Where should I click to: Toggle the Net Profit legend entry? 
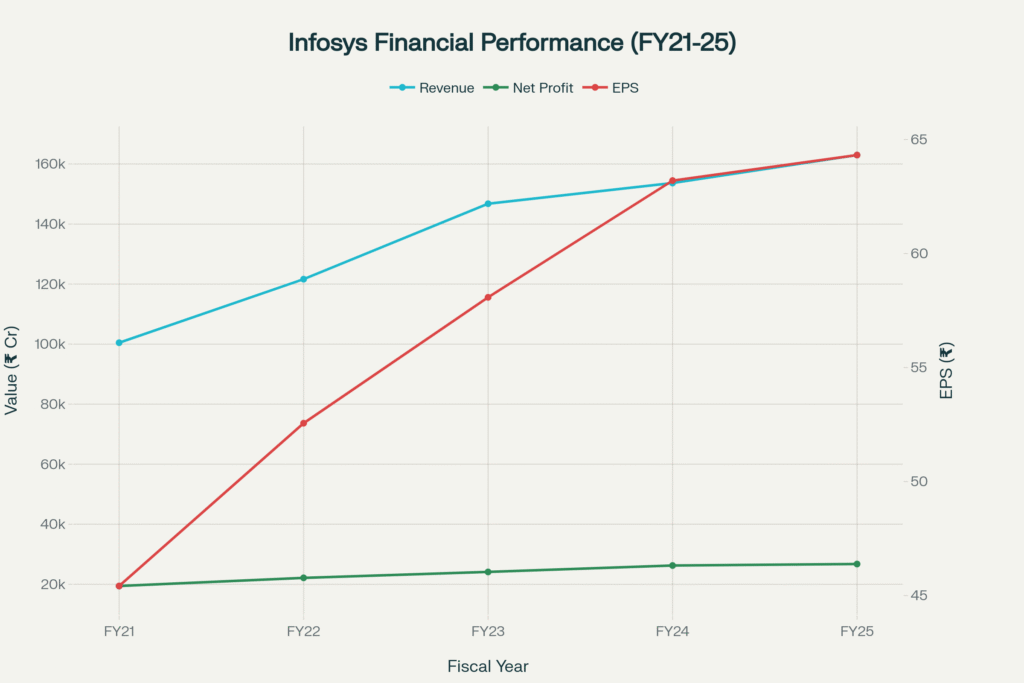528,87
